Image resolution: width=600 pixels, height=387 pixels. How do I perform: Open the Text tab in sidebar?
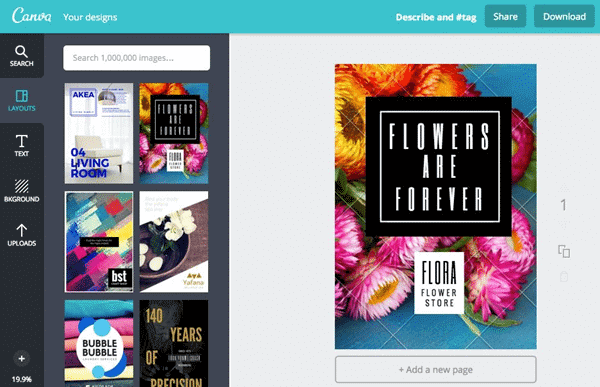(21, 145)
